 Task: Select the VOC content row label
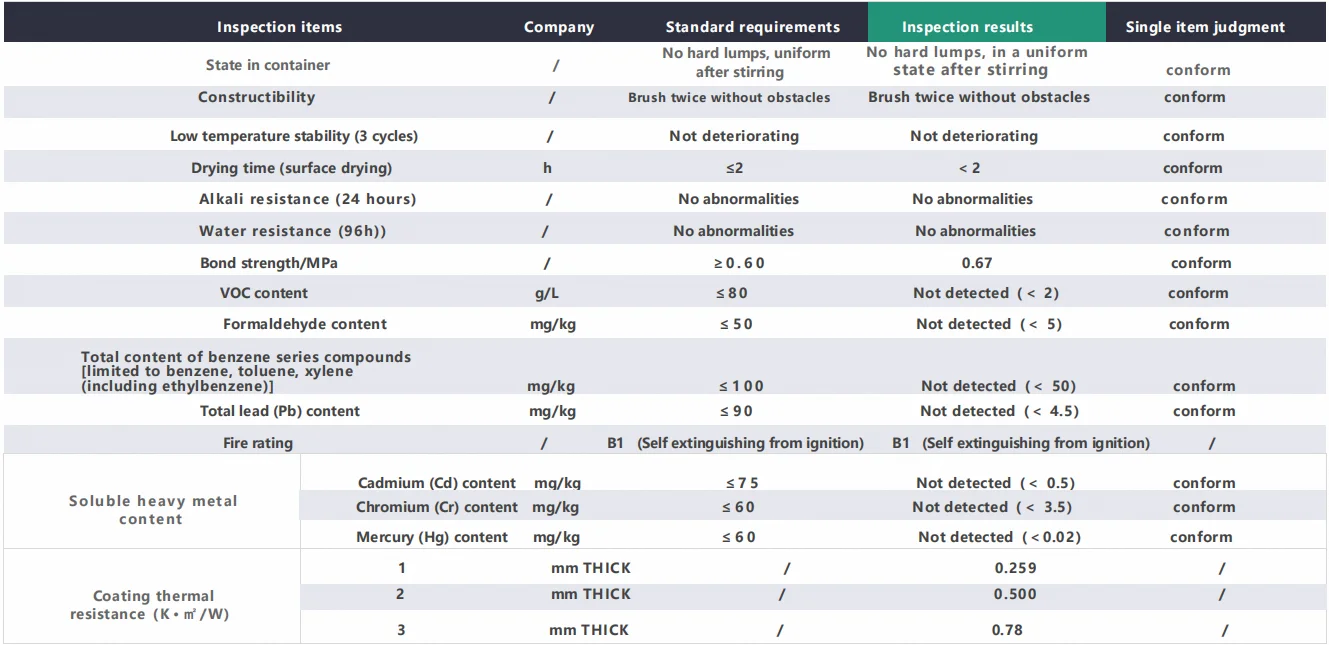coord(264,293)
